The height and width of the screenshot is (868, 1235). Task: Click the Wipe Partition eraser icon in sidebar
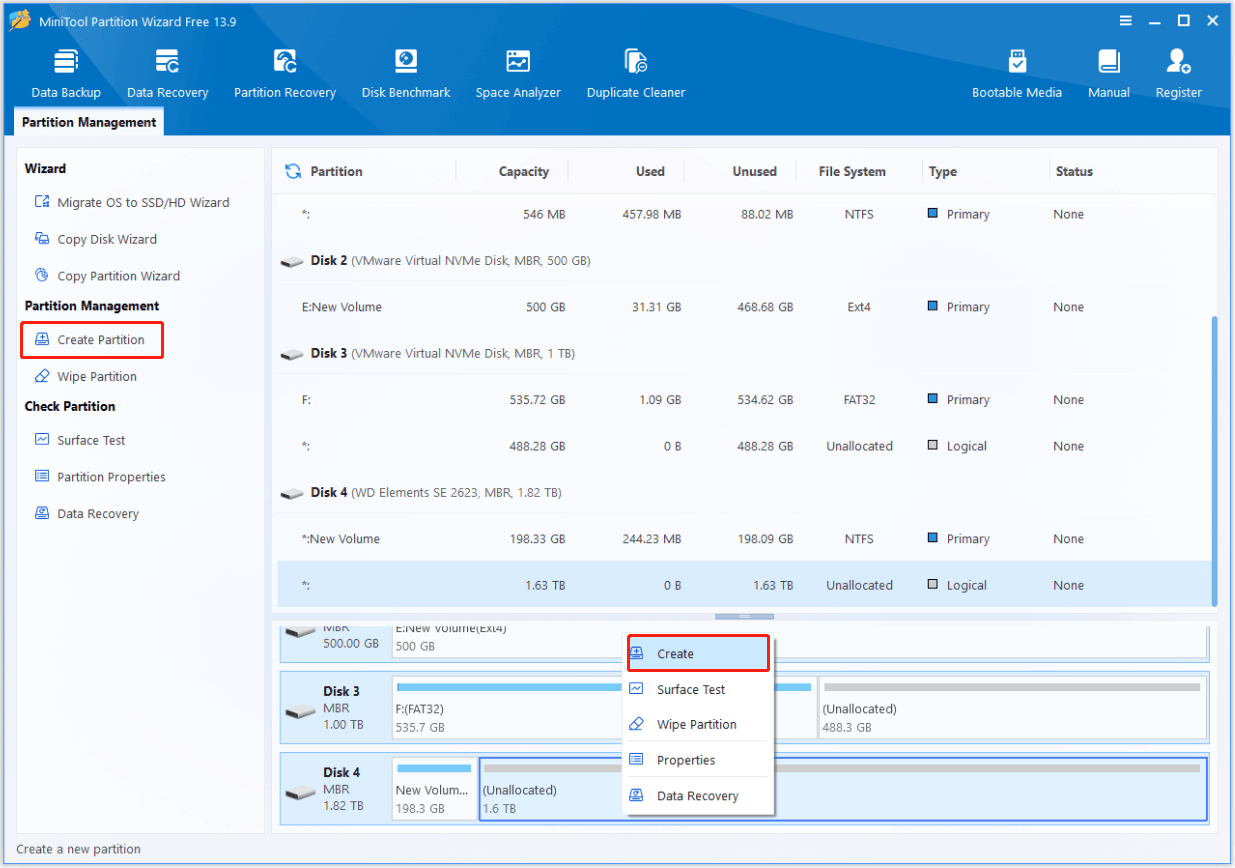point(42,377)
